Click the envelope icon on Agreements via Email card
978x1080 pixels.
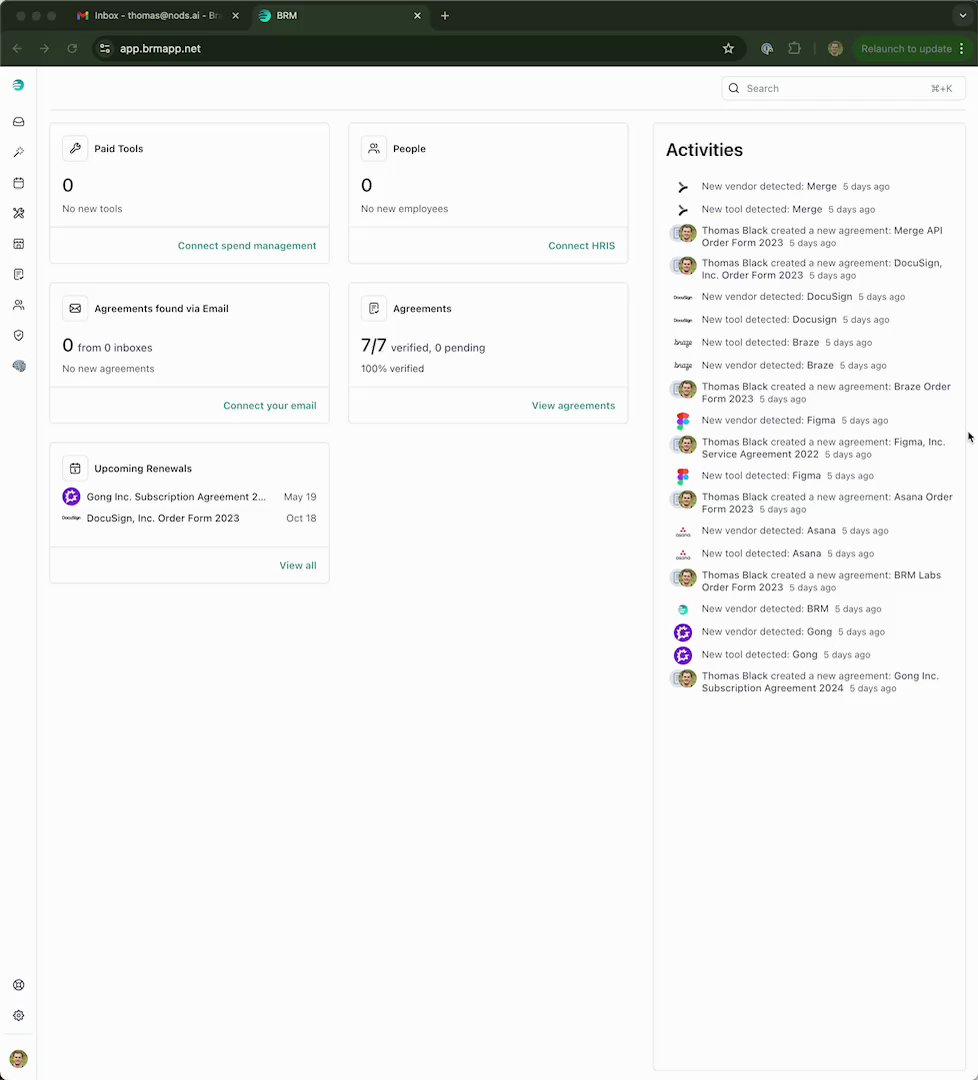click(75, 309)
